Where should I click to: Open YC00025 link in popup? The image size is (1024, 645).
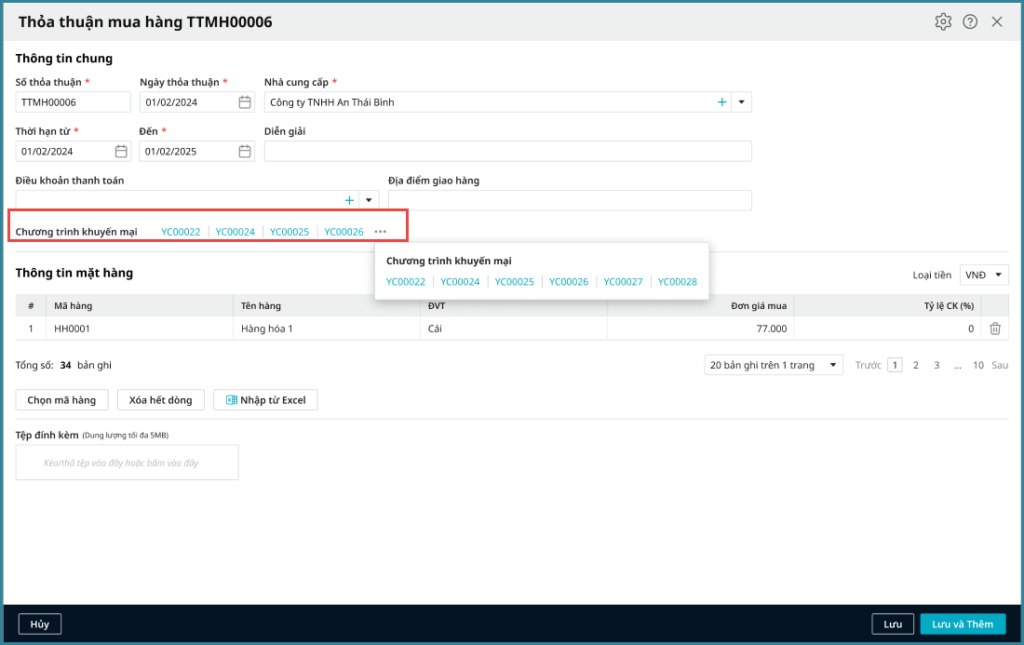[514, 281]
